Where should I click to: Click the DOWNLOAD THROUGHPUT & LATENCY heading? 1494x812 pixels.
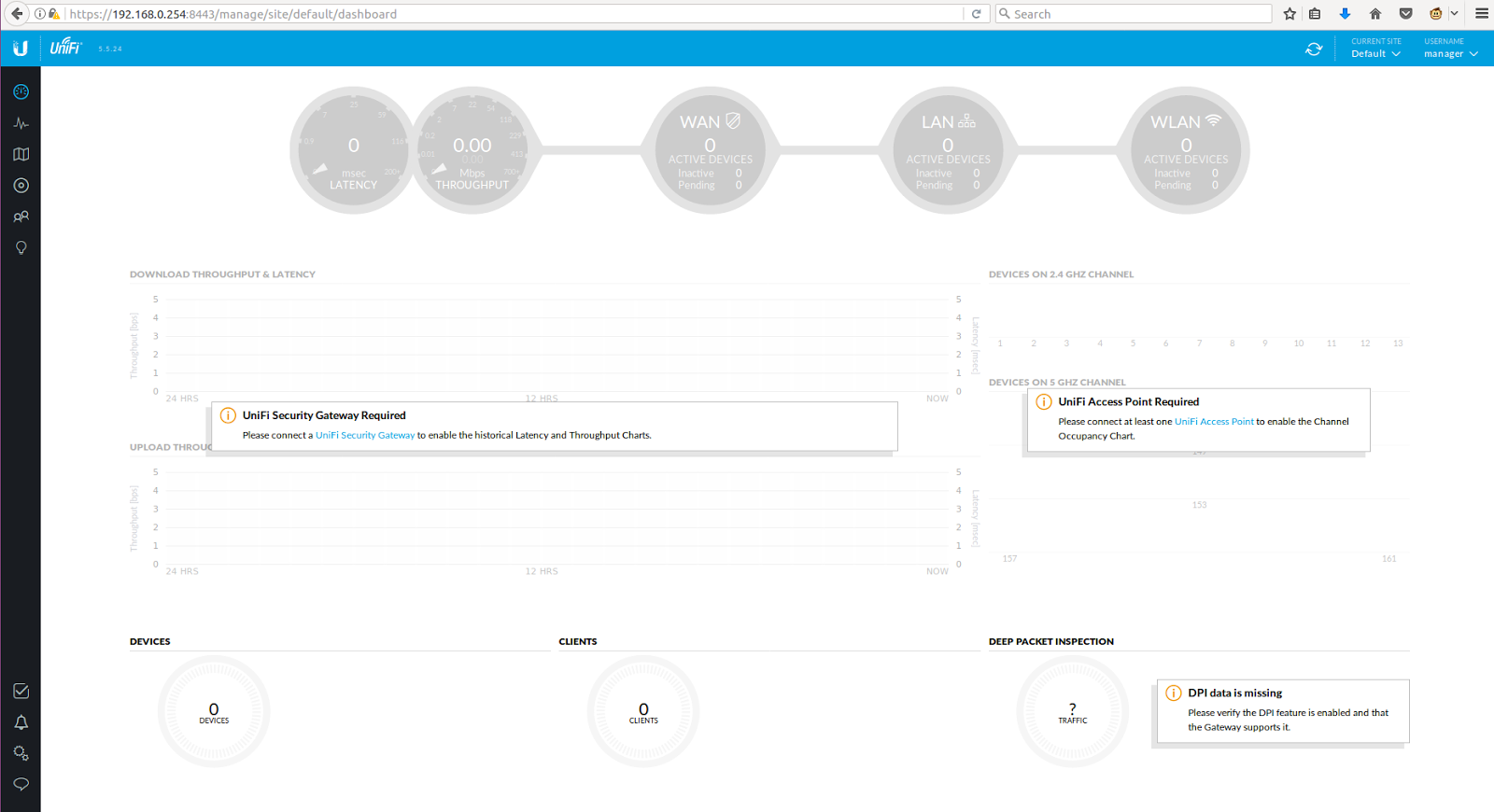click(x=222, y=274)
